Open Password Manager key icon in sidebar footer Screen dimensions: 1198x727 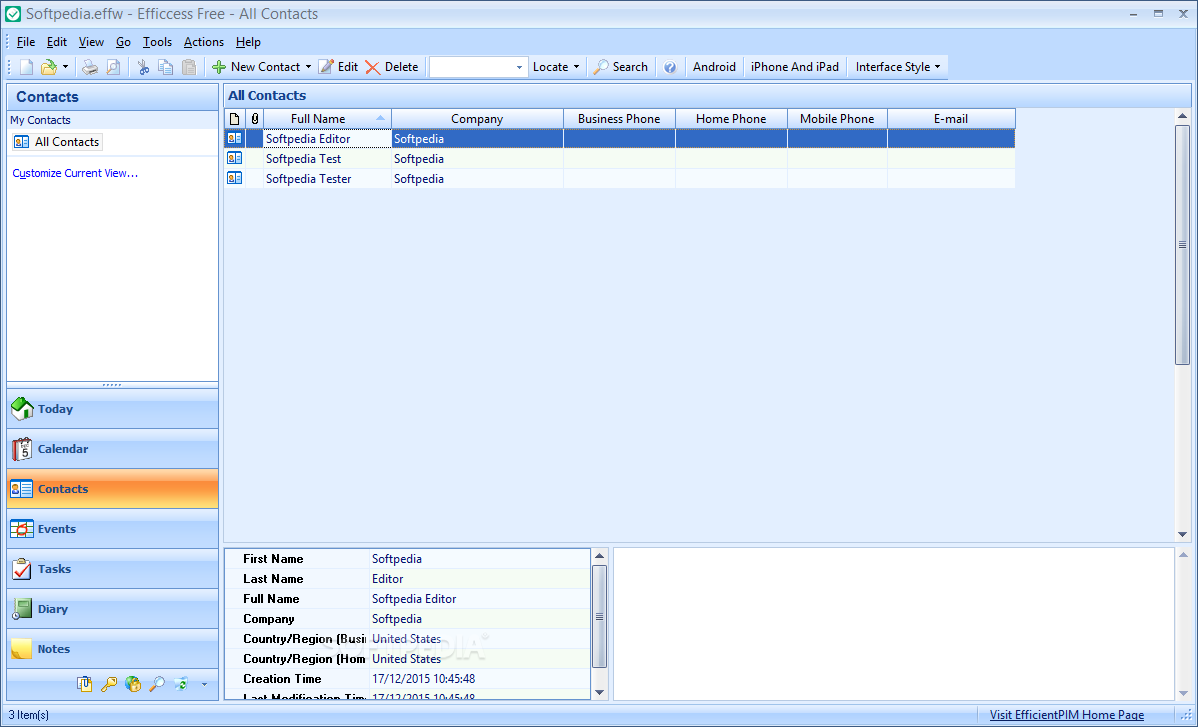(109, 684)
